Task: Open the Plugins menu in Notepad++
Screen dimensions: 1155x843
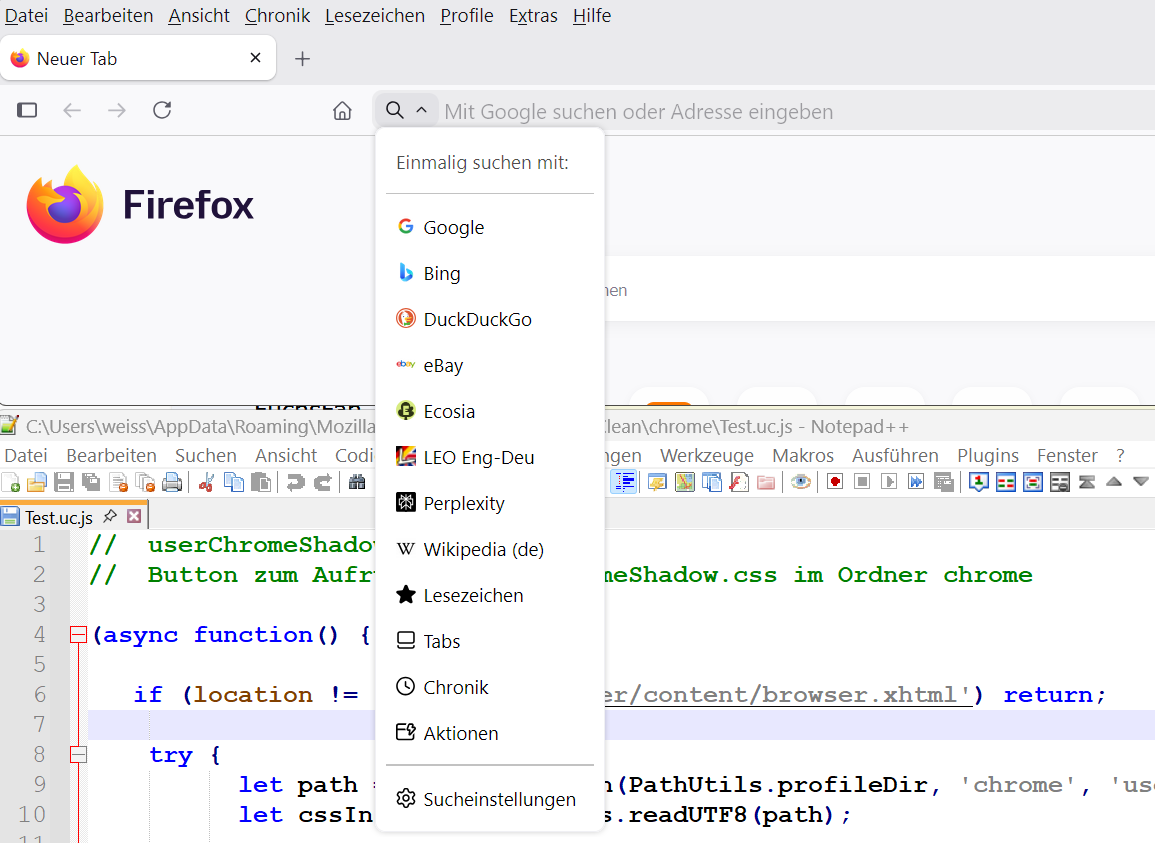Action: coord(988,455)
